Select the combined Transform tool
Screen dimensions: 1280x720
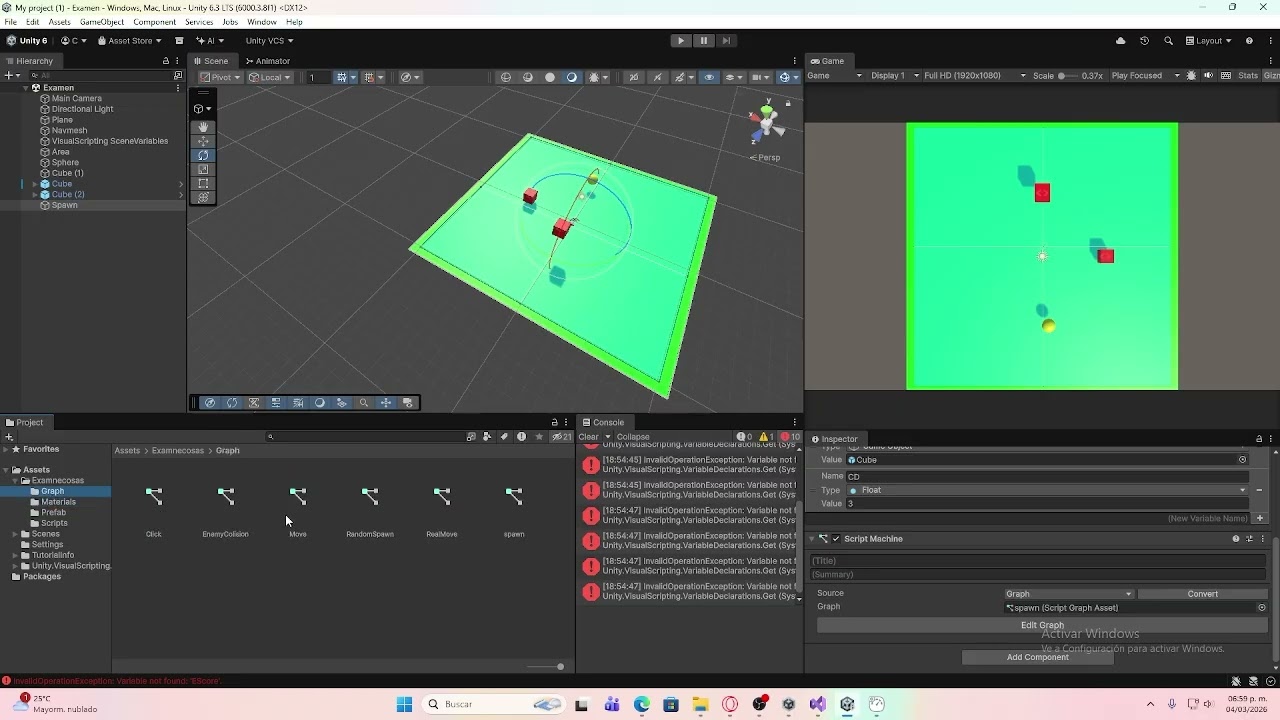tap(203, 197)
